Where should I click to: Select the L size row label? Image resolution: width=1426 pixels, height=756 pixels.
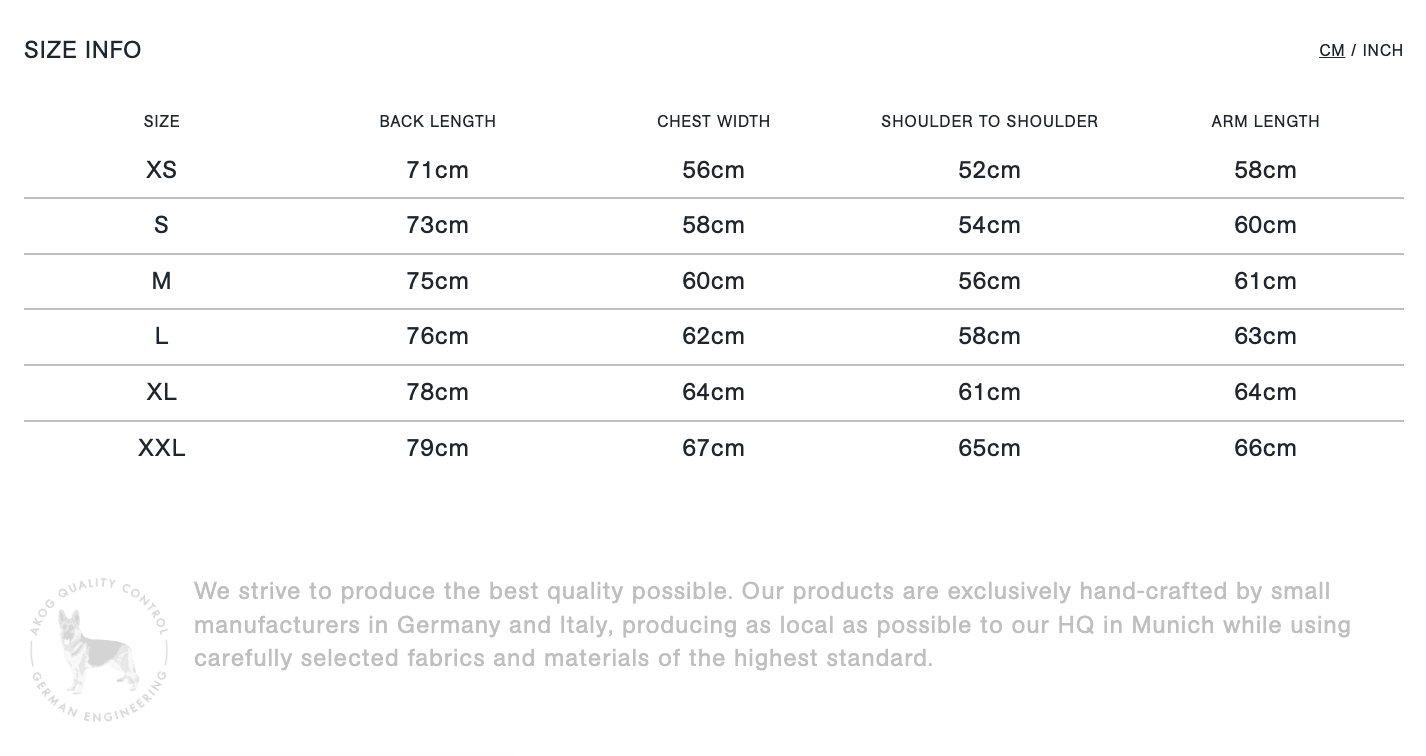[161, 336]
